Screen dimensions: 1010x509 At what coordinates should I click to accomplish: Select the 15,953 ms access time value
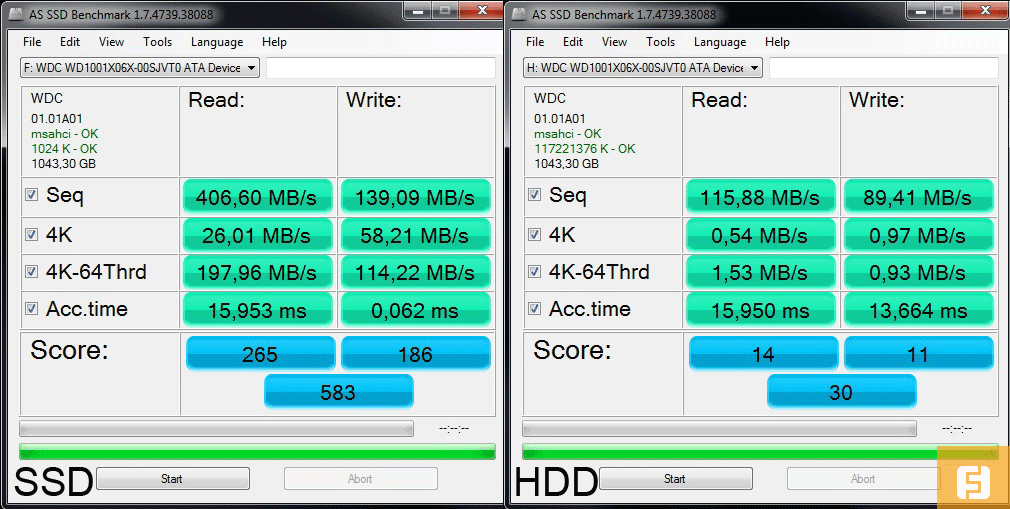point(258,310)
